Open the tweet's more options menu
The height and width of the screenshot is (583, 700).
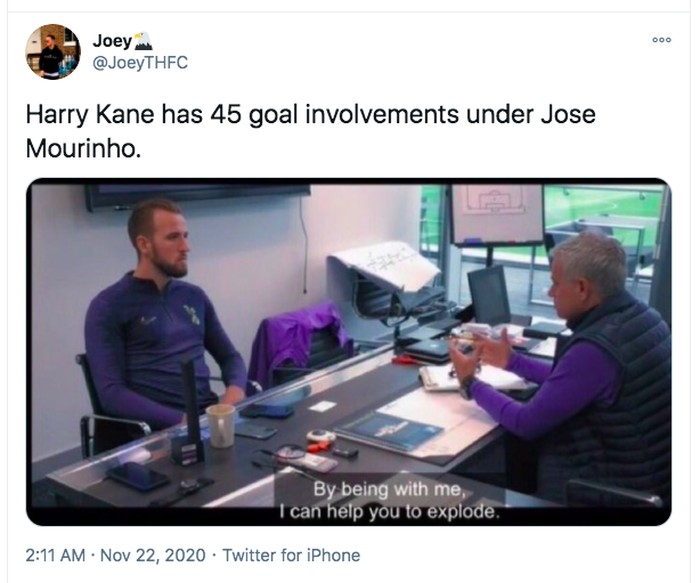point(661,39)
